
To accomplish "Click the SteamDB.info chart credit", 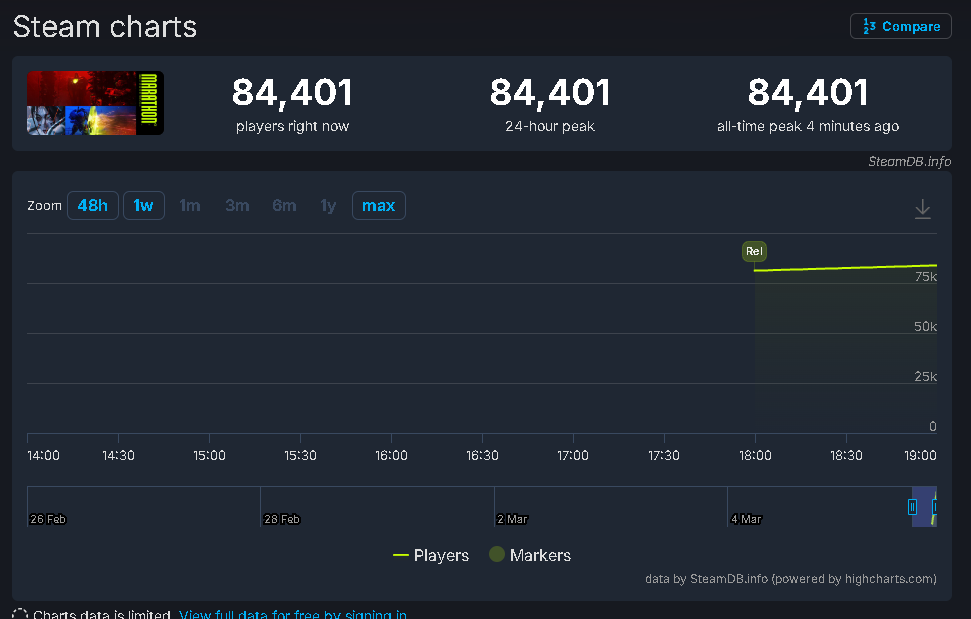I will [x=909, y=162].
